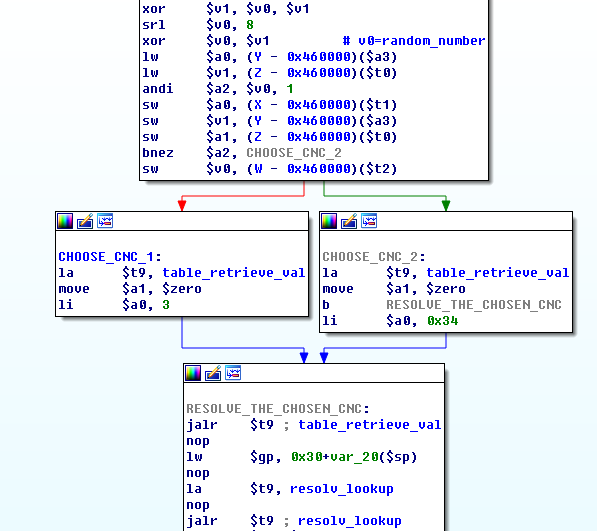Click RESOLVE_THE_CHOSEN_CNC branch target in CHOOSE_CNC_2
Screen dimensions: 597x531
474,305
